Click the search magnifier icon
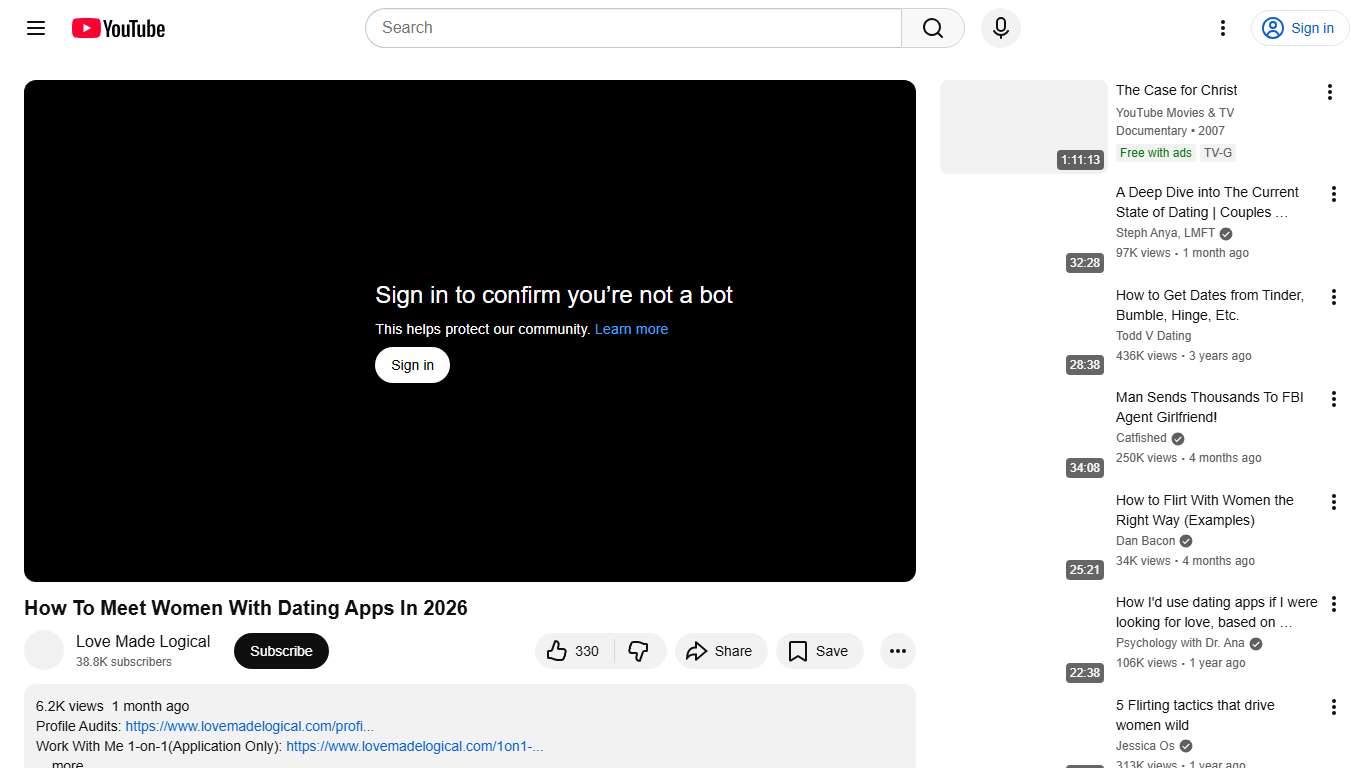 931,28
